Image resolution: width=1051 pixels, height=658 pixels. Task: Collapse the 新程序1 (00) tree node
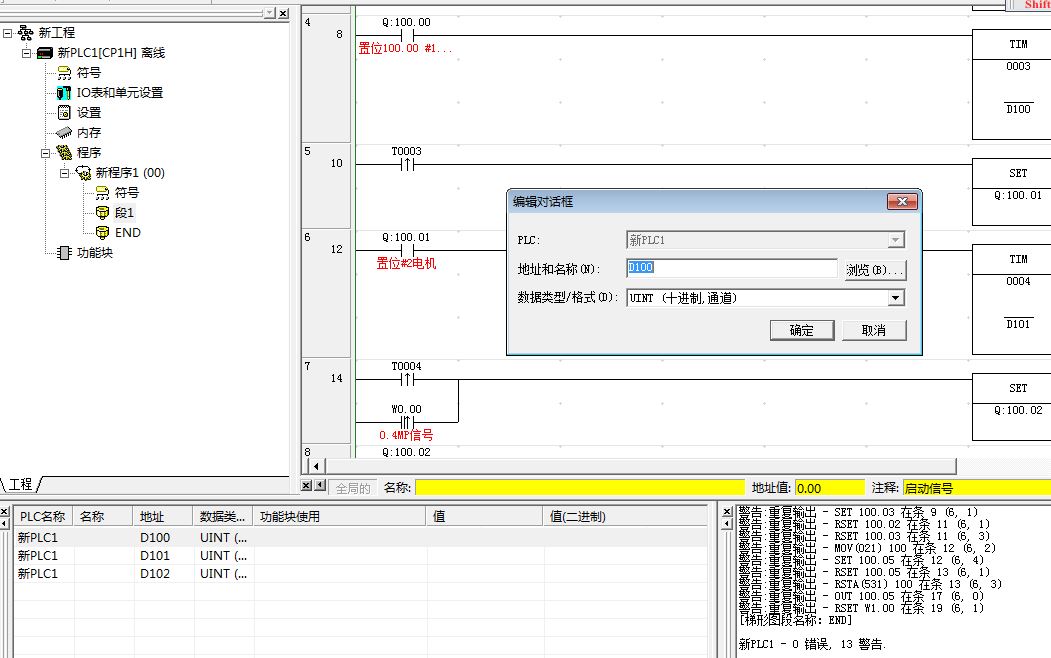coord(65,173)
